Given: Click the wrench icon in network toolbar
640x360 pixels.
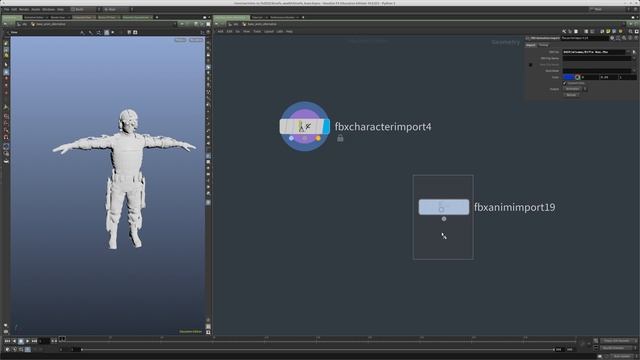Looking at the screenshot, I should (564, 31).
